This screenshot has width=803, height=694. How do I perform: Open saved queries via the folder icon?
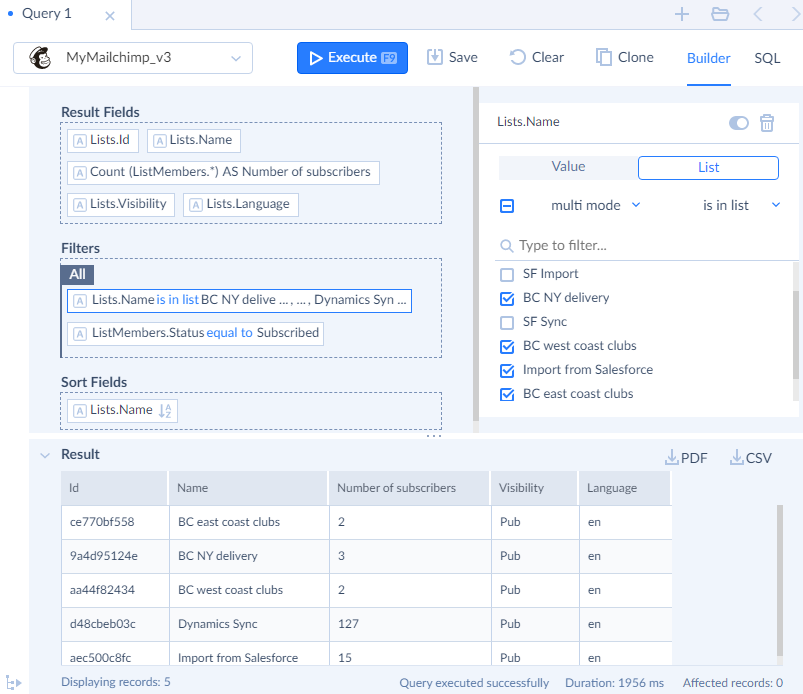click(722, 15)
